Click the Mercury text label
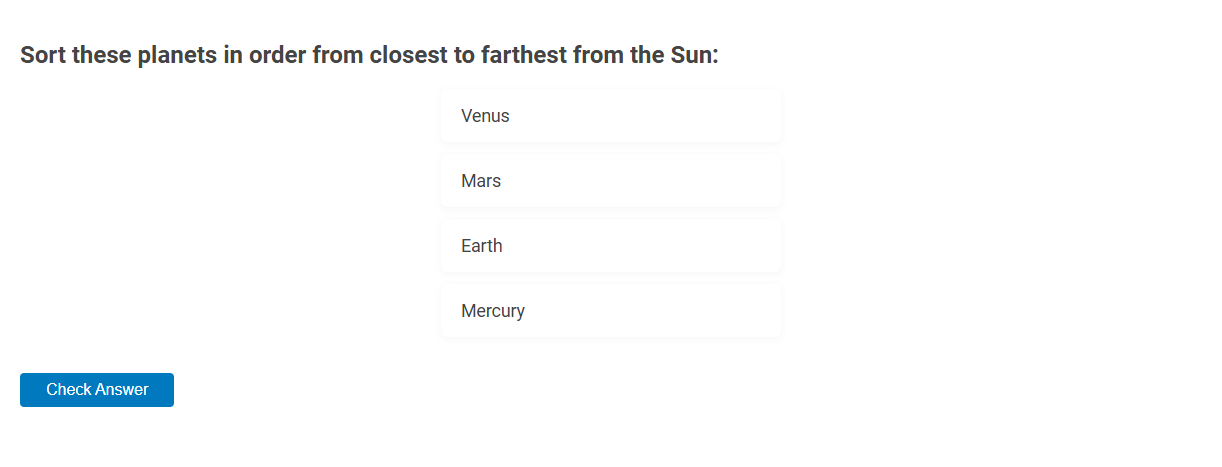The height and width of the screenshot is (467, 1222). coord(493,311)
